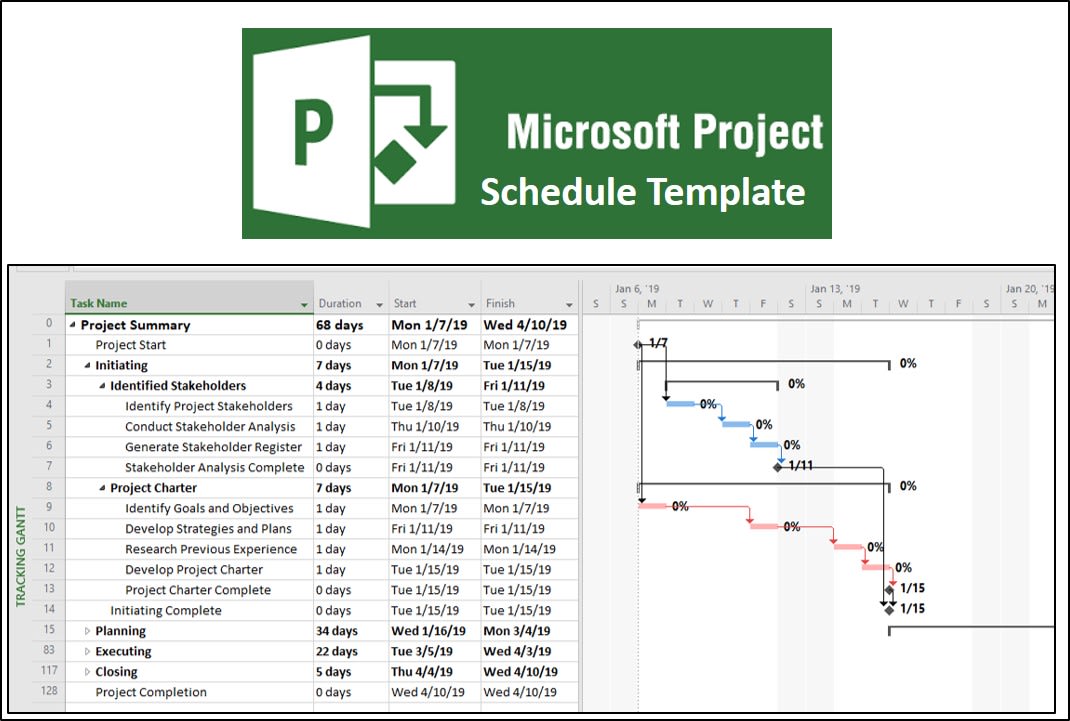Click the Develop Strategies and Plans red bar
Image resolution: width=1070 pixels, height=721 pixels.
tap(765, 527)
